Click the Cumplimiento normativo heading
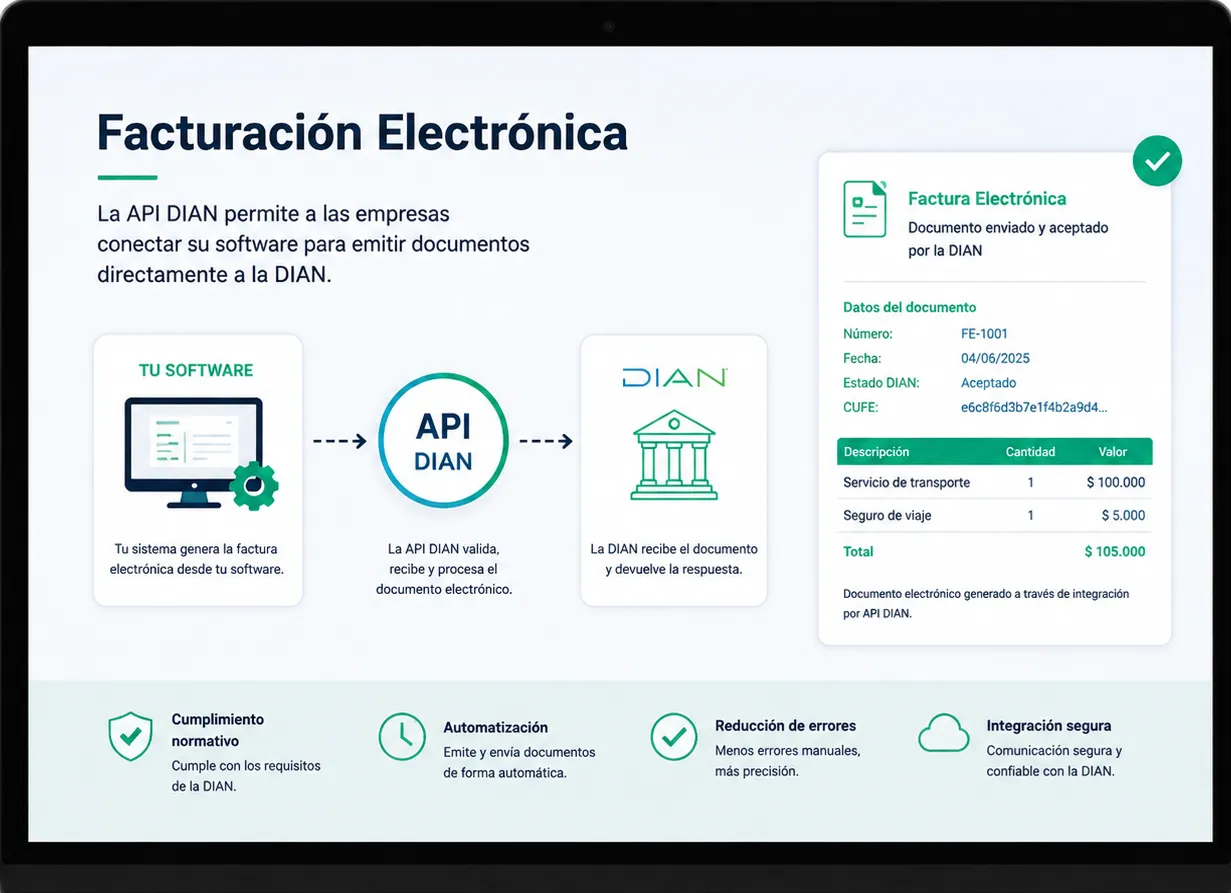 (218, 730)
